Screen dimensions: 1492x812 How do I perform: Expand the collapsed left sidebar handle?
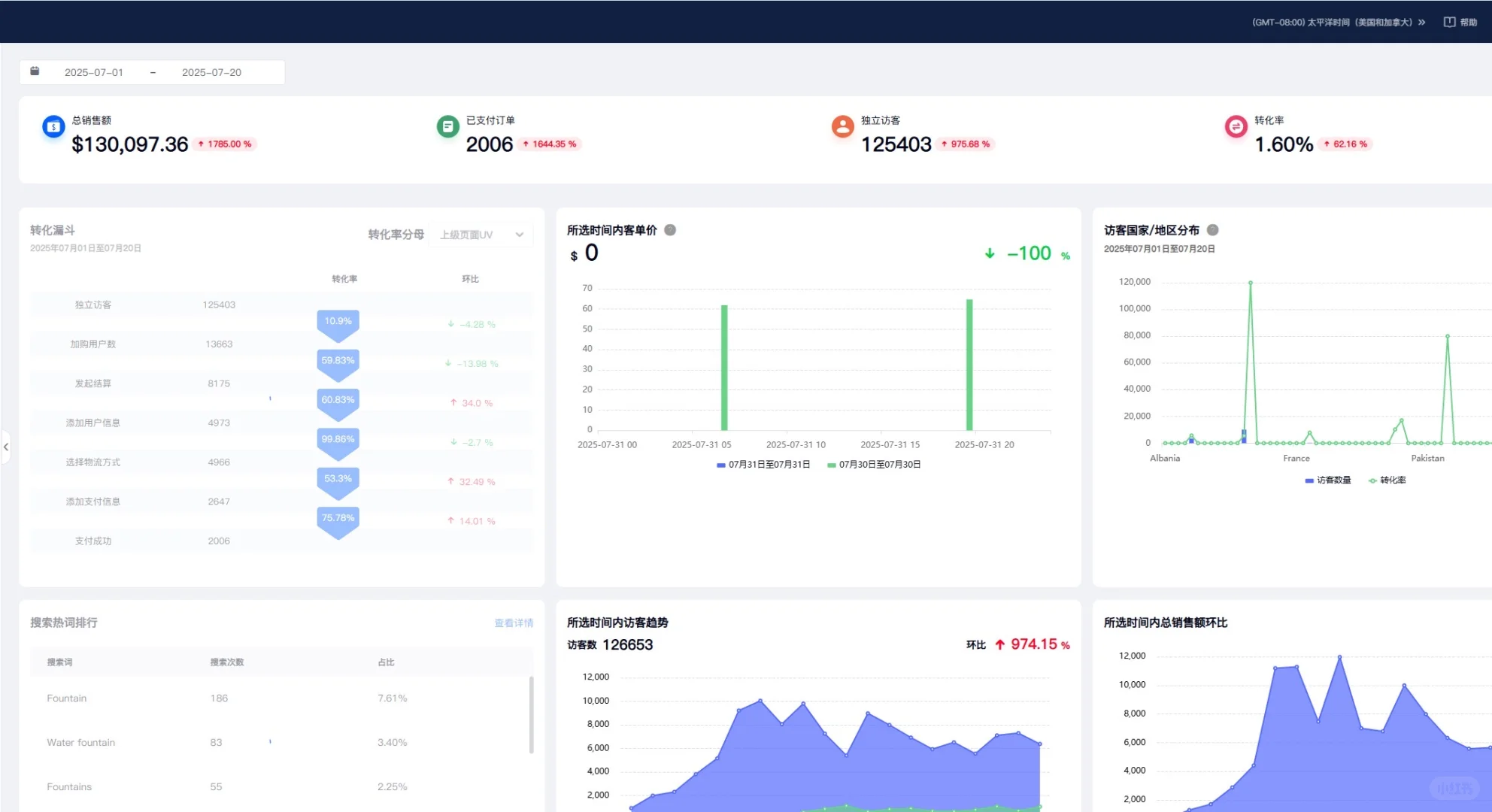coord(6,447)
